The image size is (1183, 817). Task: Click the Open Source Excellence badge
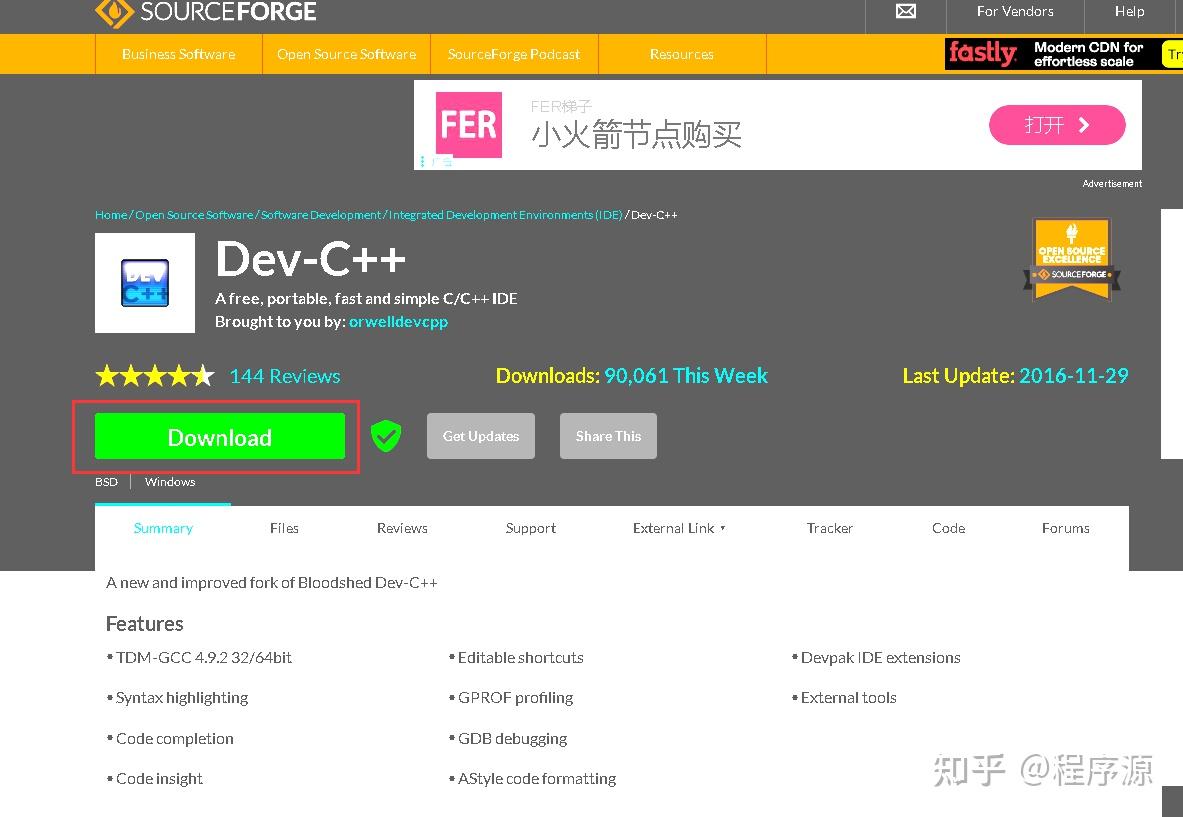(1071, 258)
